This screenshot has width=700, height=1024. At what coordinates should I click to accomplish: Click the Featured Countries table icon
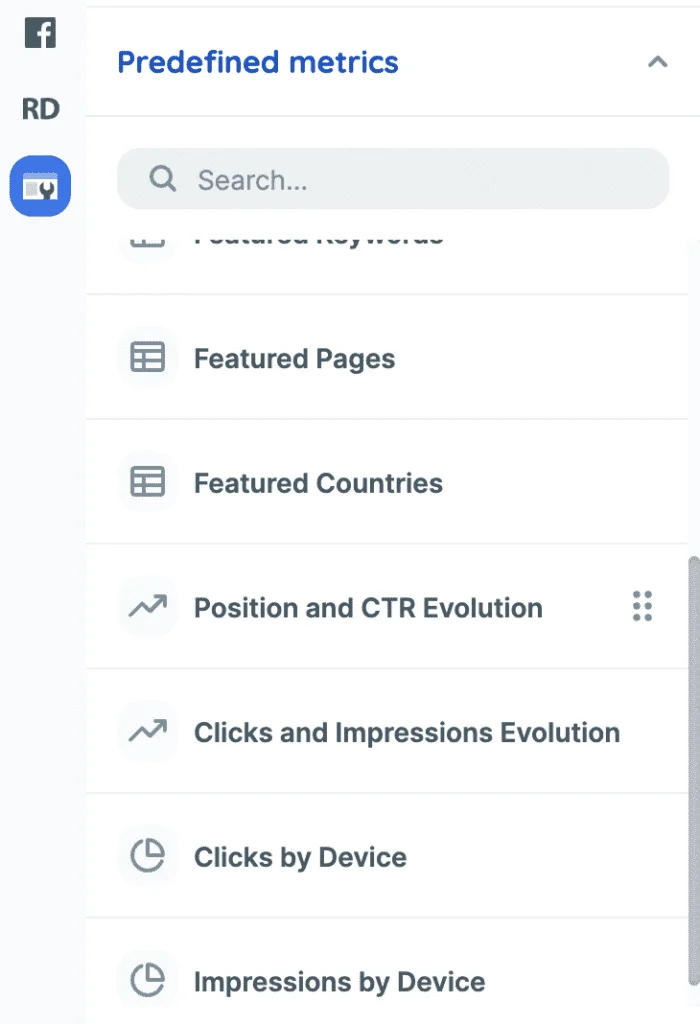[148, 483]
